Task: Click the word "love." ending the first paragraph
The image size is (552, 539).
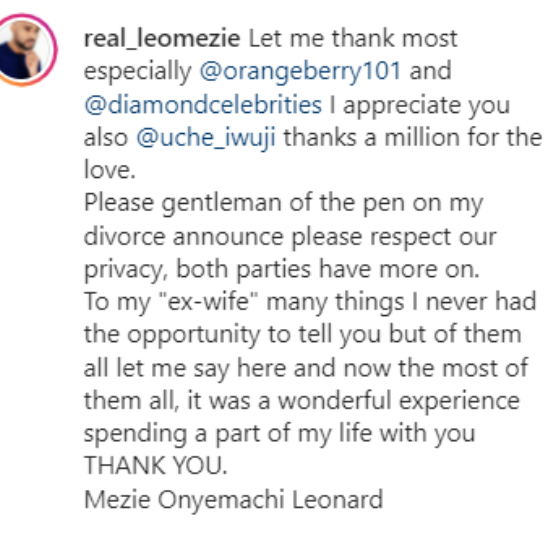Action: (x=110, y=170)
